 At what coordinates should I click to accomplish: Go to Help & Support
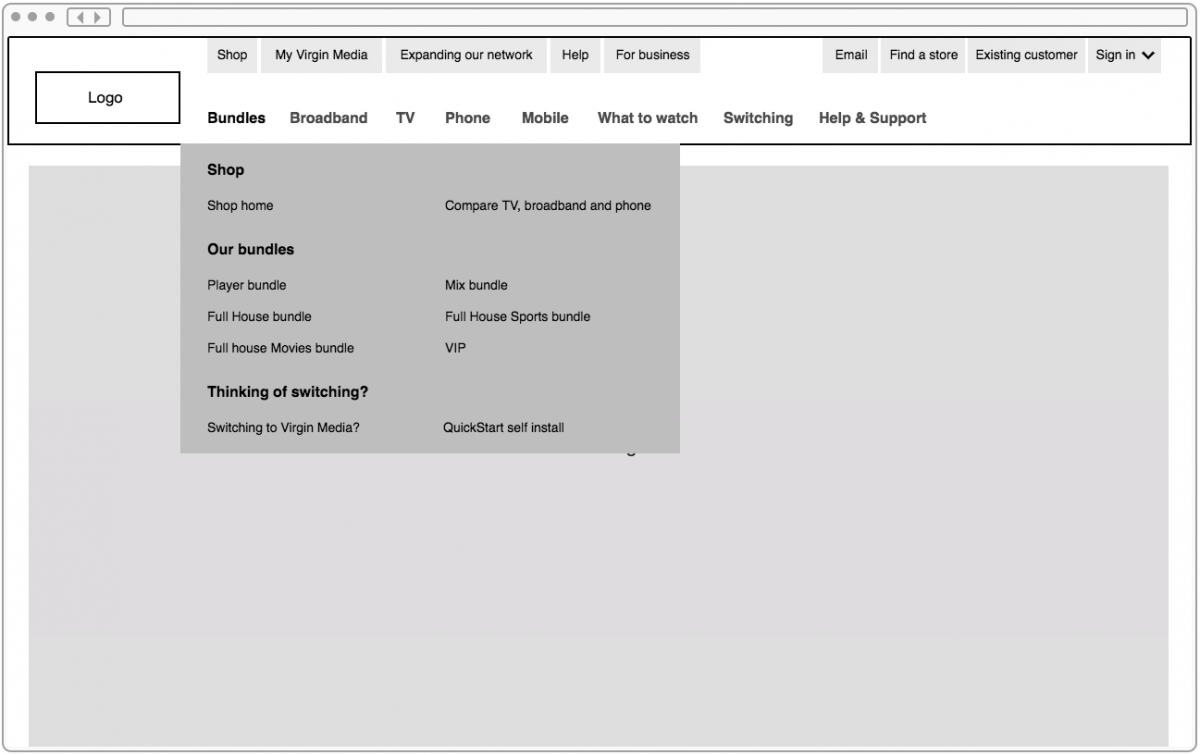coord(872,117)
